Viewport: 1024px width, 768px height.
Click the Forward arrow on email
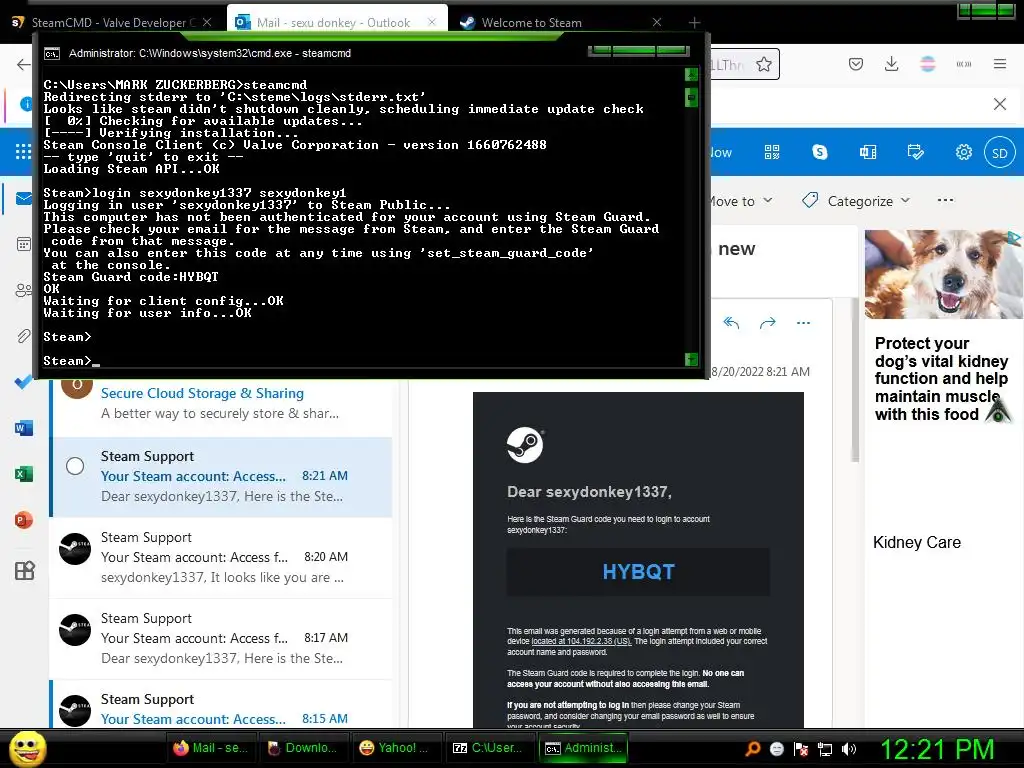coord(767,323)
